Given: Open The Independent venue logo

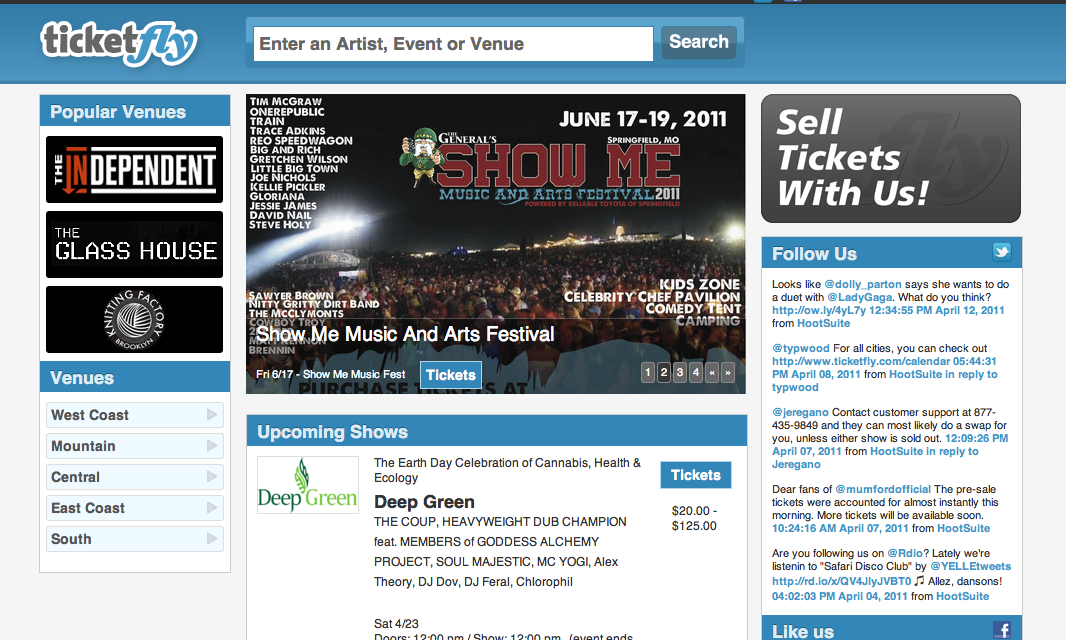Looking at the screenshot, I should coord(135,169).
